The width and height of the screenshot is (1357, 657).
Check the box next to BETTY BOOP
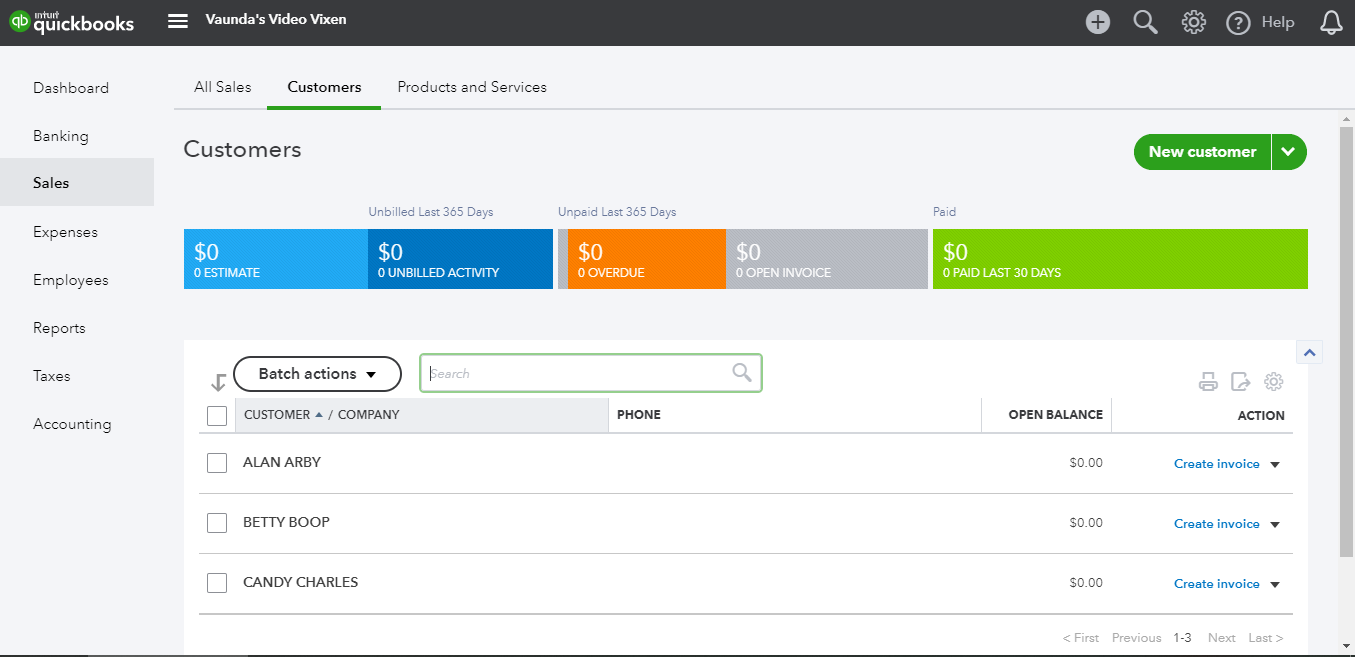click(217, 523)
